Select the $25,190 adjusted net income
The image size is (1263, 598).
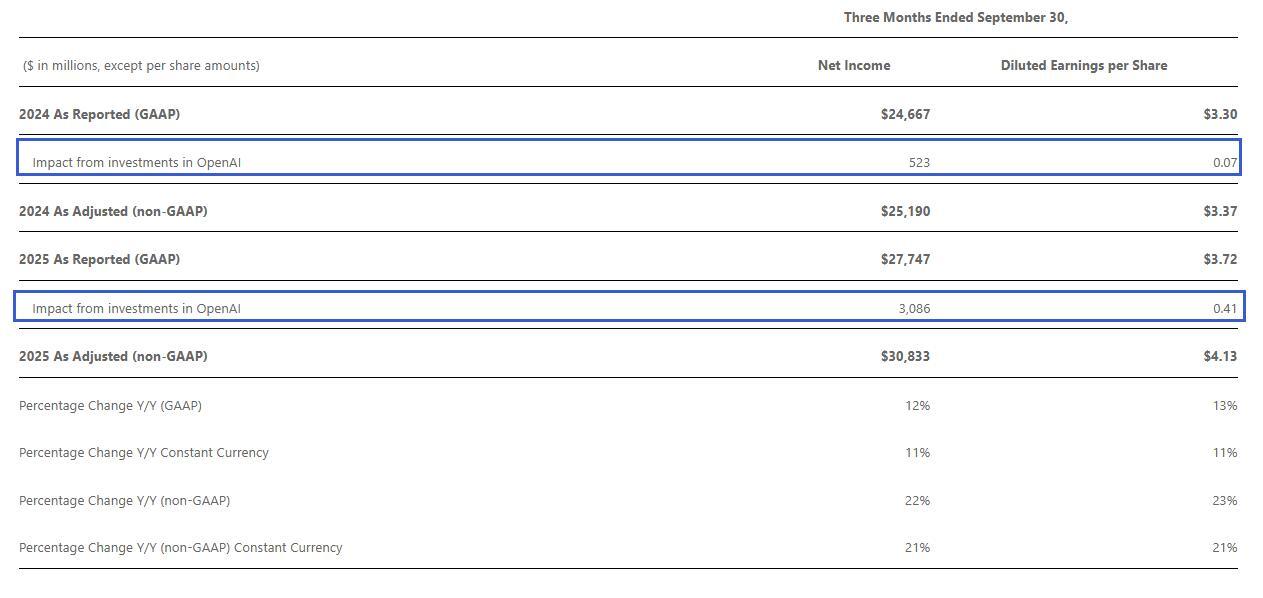905,211
